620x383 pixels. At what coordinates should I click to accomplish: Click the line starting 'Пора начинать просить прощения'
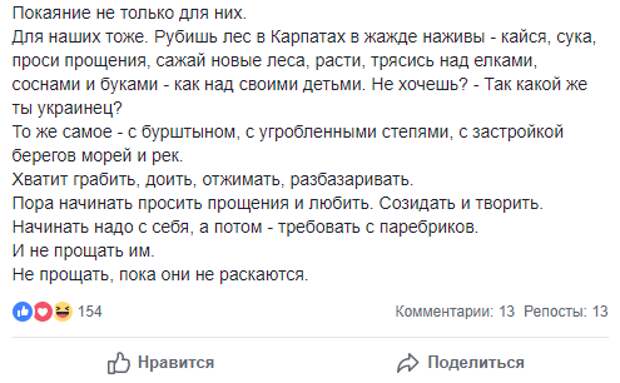pos(278,203)
